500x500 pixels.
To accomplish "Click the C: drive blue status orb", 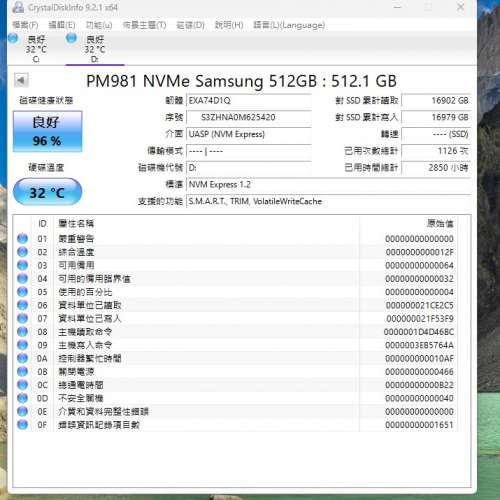I will click(x=13, y=38).
